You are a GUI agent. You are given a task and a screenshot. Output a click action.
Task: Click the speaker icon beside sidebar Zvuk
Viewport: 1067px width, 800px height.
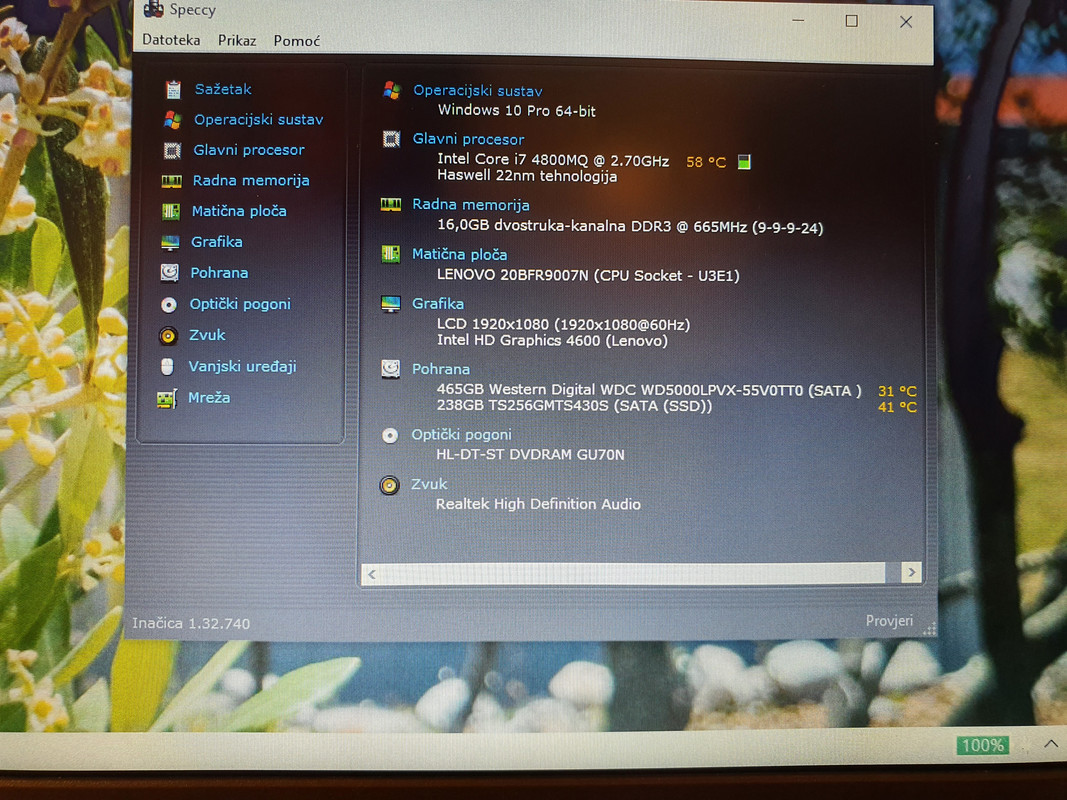168,335
